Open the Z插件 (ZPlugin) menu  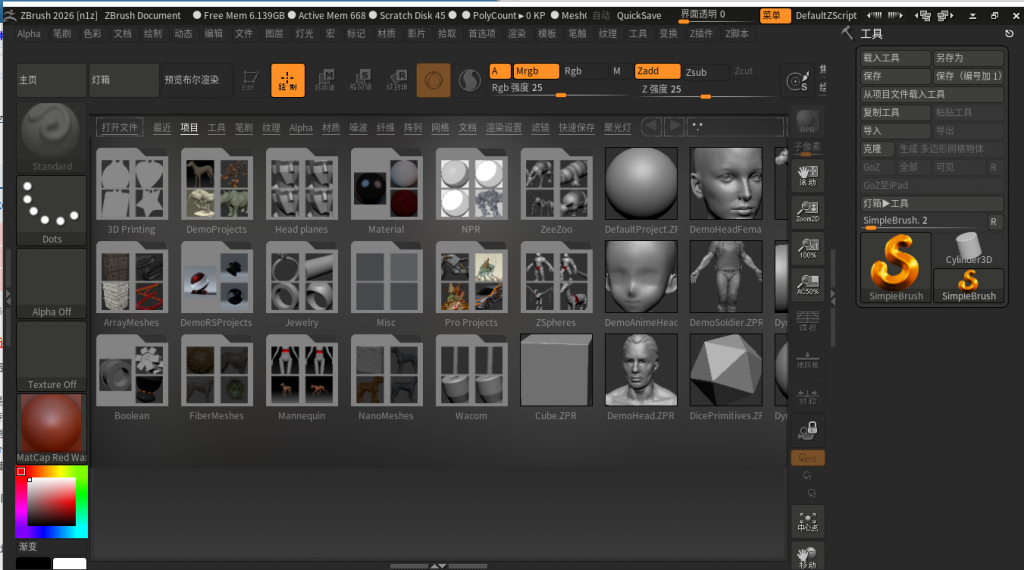[x=701, y=33]
